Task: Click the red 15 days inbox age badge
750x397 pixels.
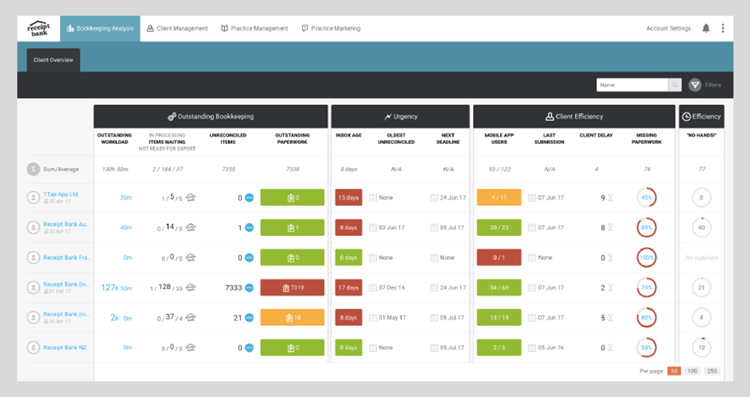Action: (349, 198)
